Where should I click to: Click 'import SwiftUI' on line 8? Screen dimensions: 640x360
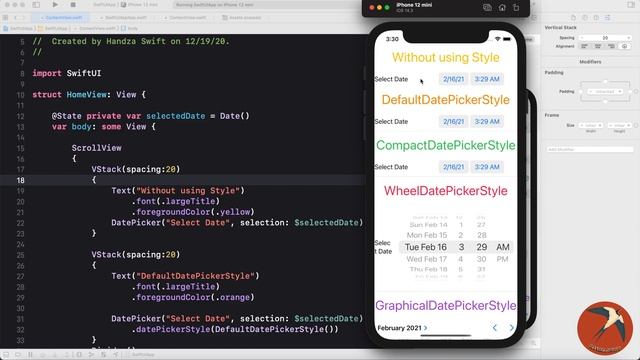point(67,73)
